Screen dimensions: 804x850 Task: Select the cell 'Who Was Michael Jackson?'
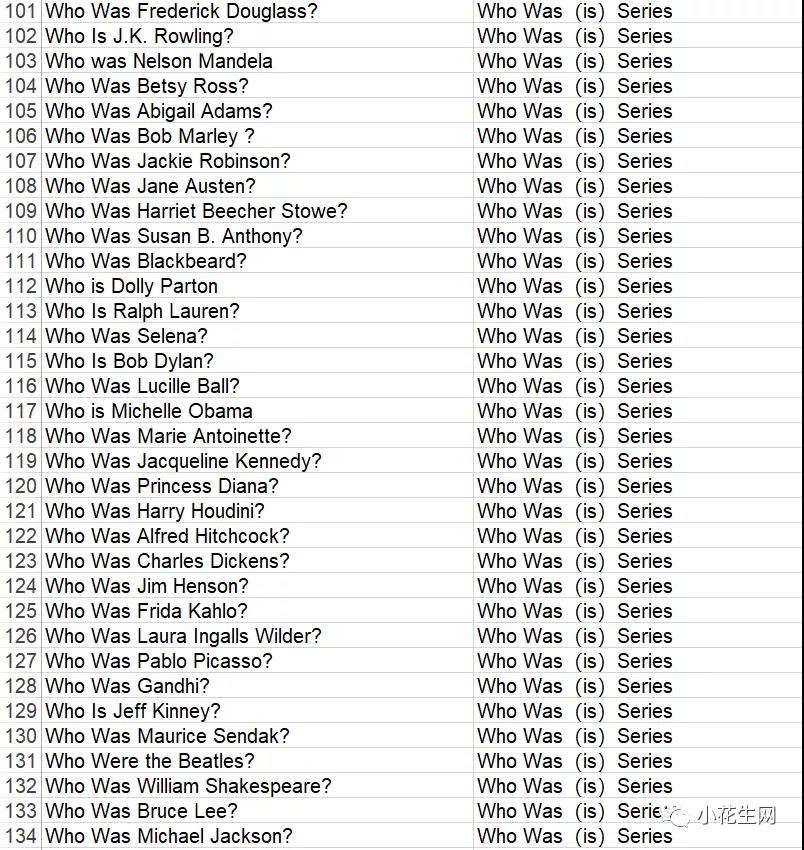tap(257, 835)
